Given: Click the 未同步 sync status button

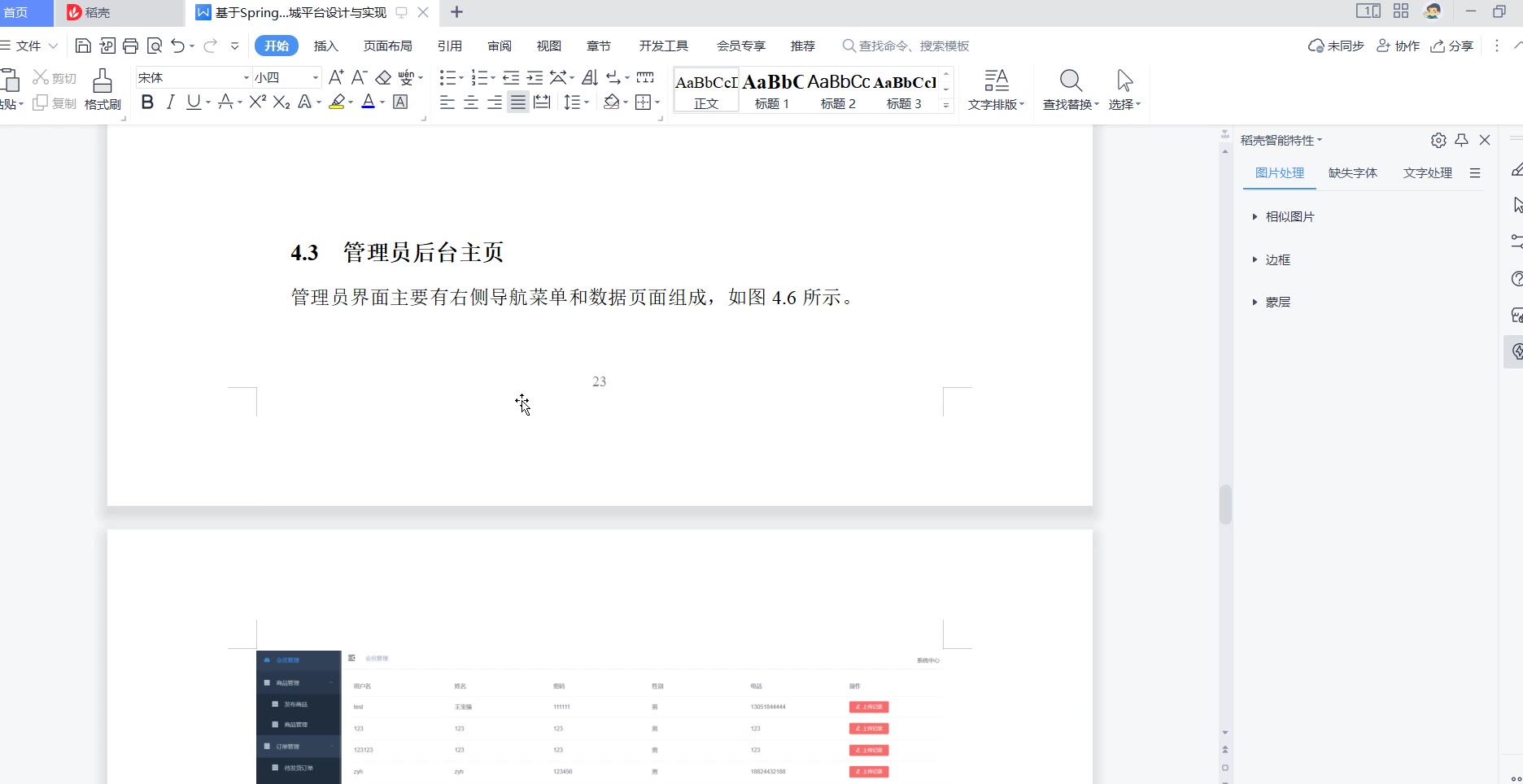Looking at the screenshot, I should pyautogui.click(x=1336, y=46).
